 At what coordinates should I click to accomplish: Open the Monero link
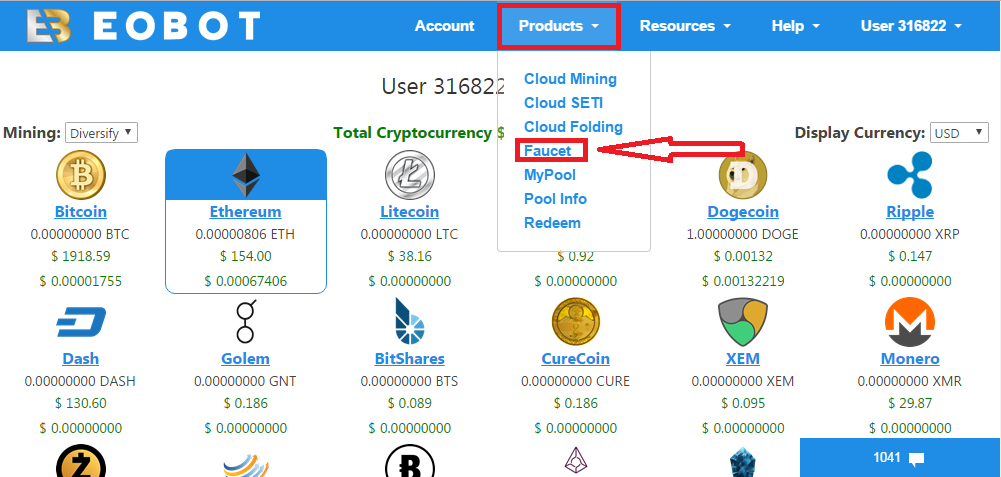point(910,358)
